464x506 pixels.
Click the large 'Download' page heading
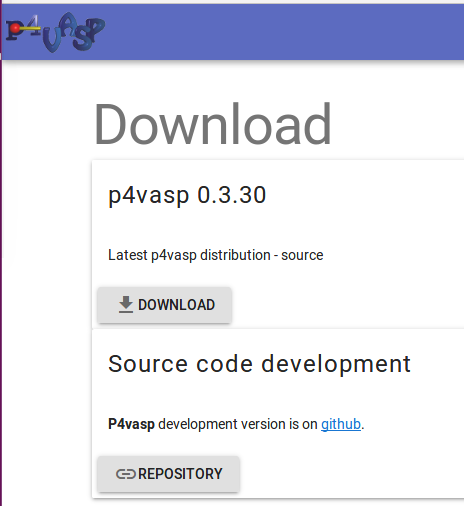coord(213,124)
